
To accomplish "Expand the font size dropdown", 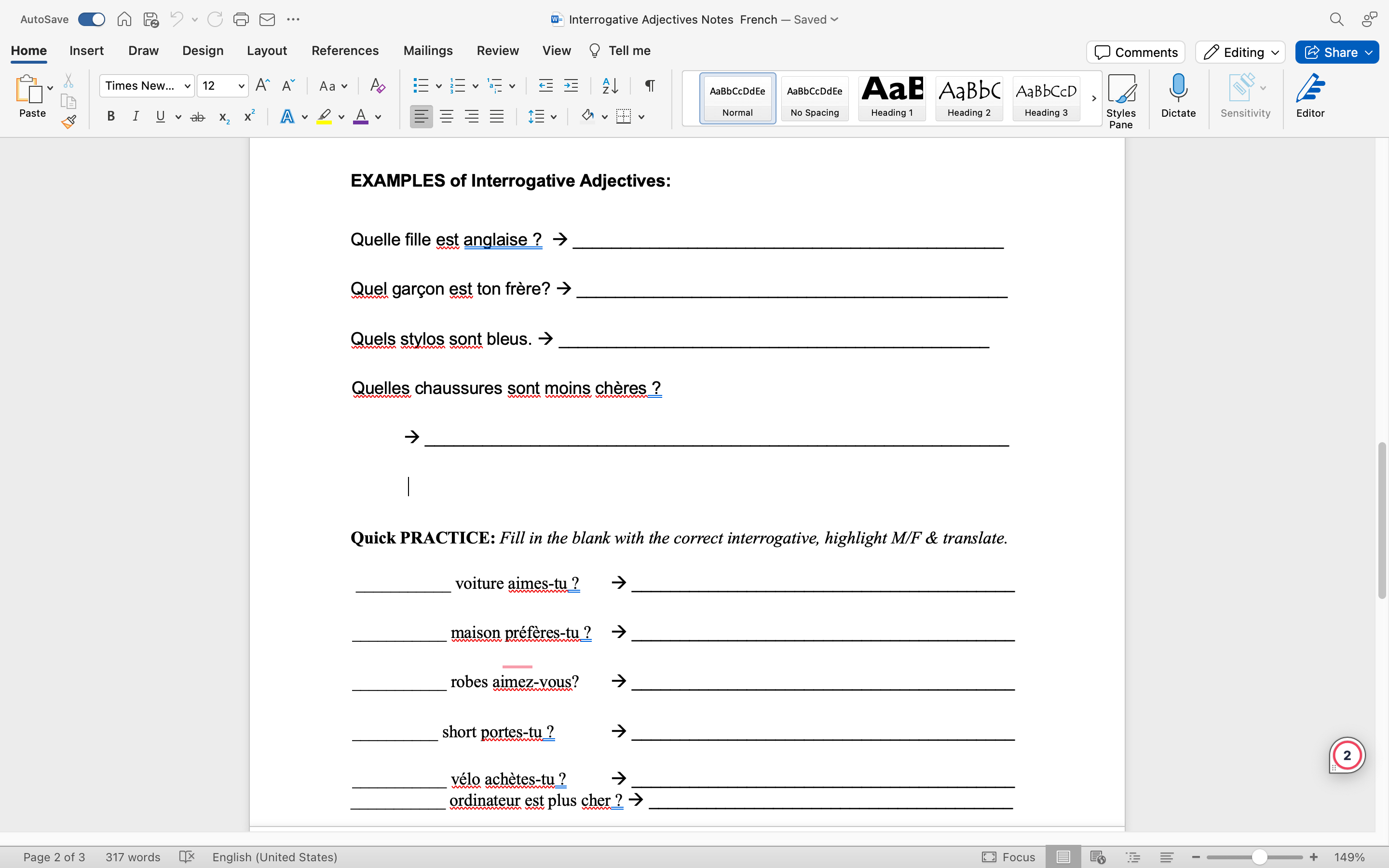I will [242, 86].
